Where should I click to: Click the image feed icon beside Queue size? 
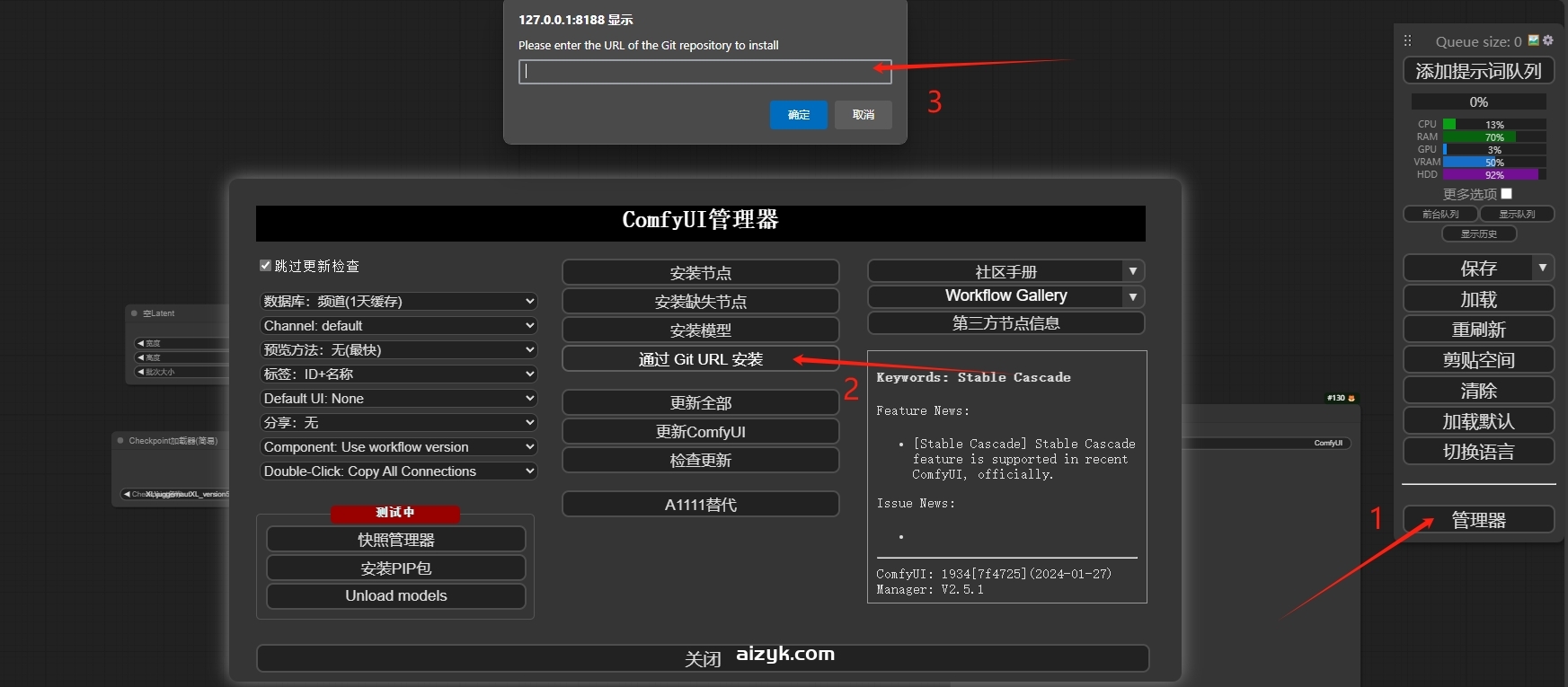(1534, 40)
